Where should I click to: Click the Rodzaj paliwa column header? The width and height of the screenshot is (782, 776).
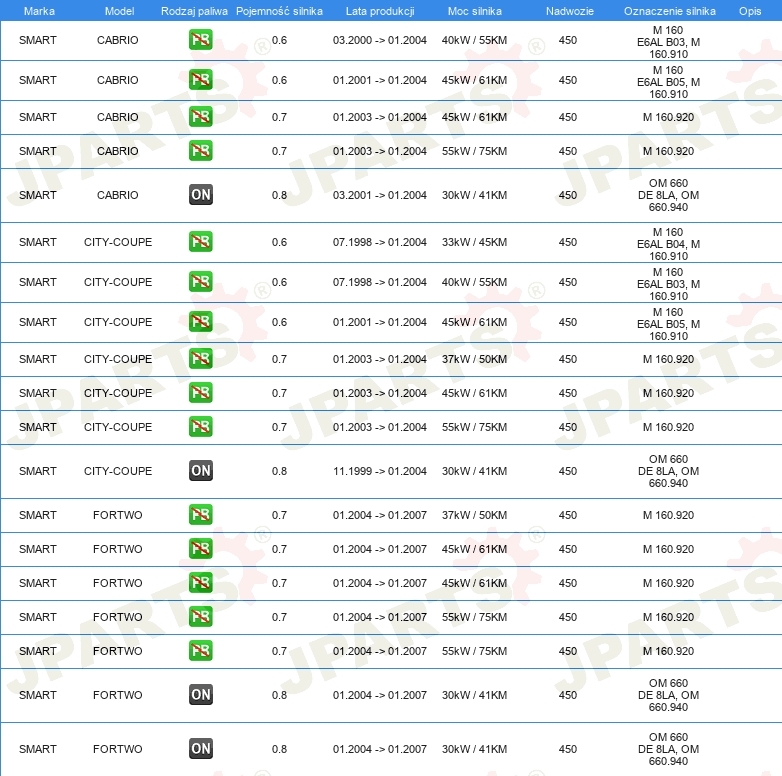pyautogui.click(x=194, y=11)
